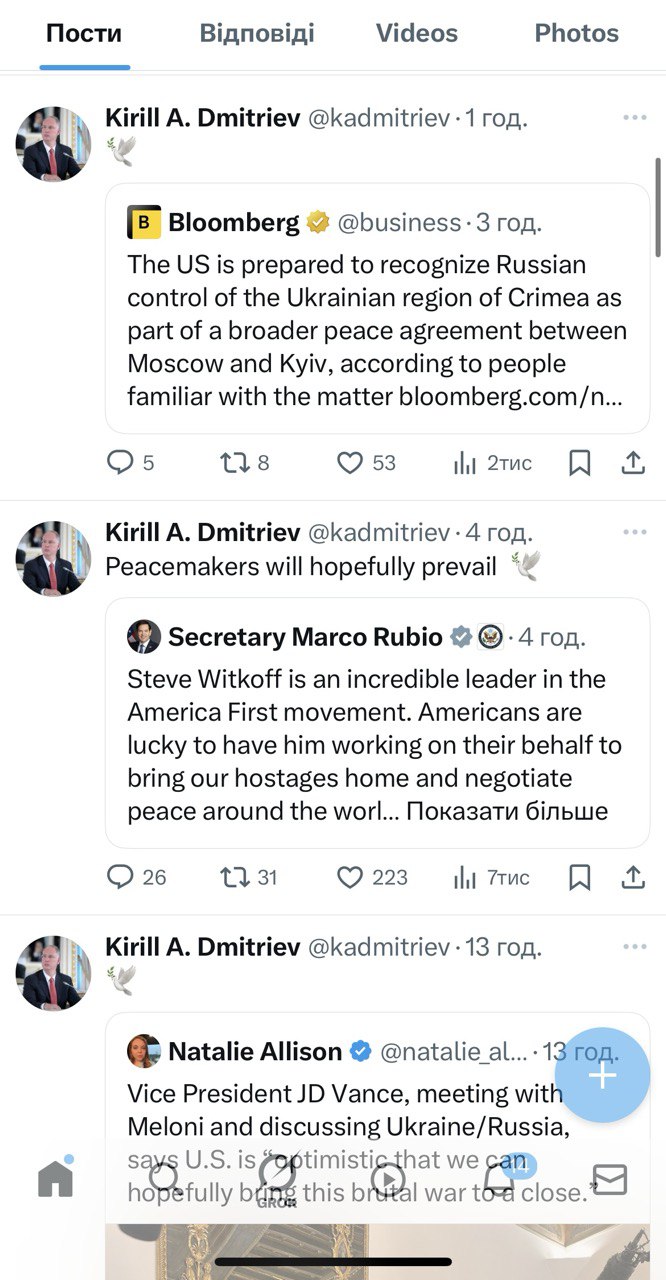Bookmark the "Peacemakers will hopefully prevail" post
This screenshot has width=666, height=1280.
[x=579, y=877]
